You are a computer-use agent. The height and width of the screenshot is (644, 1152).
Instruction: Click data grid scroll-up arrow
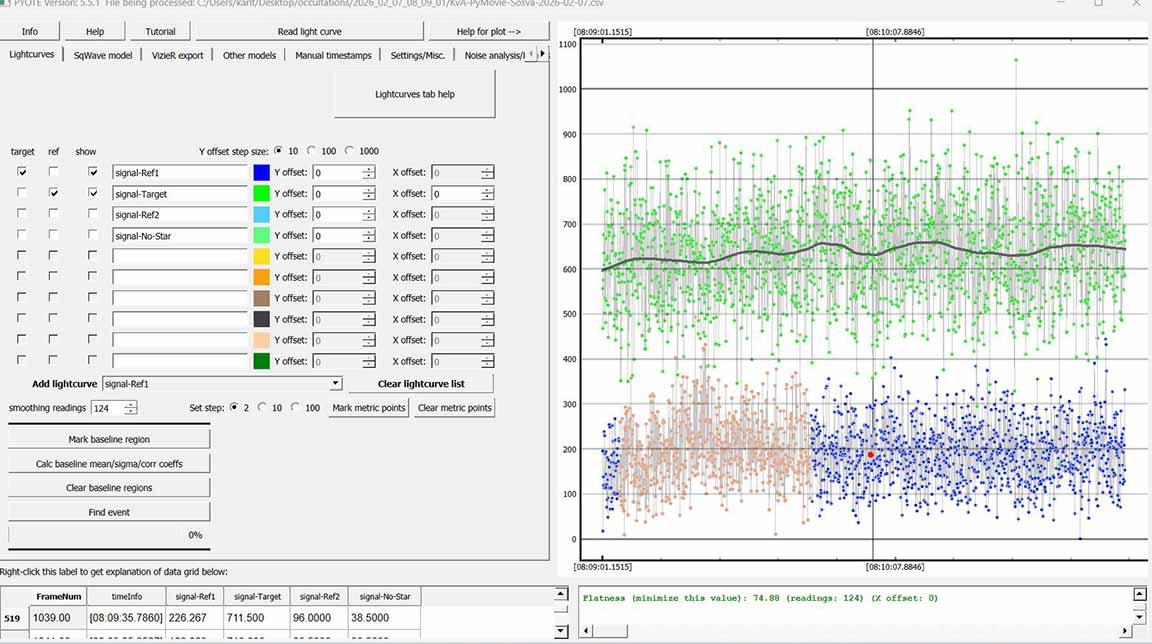(561, 594)
